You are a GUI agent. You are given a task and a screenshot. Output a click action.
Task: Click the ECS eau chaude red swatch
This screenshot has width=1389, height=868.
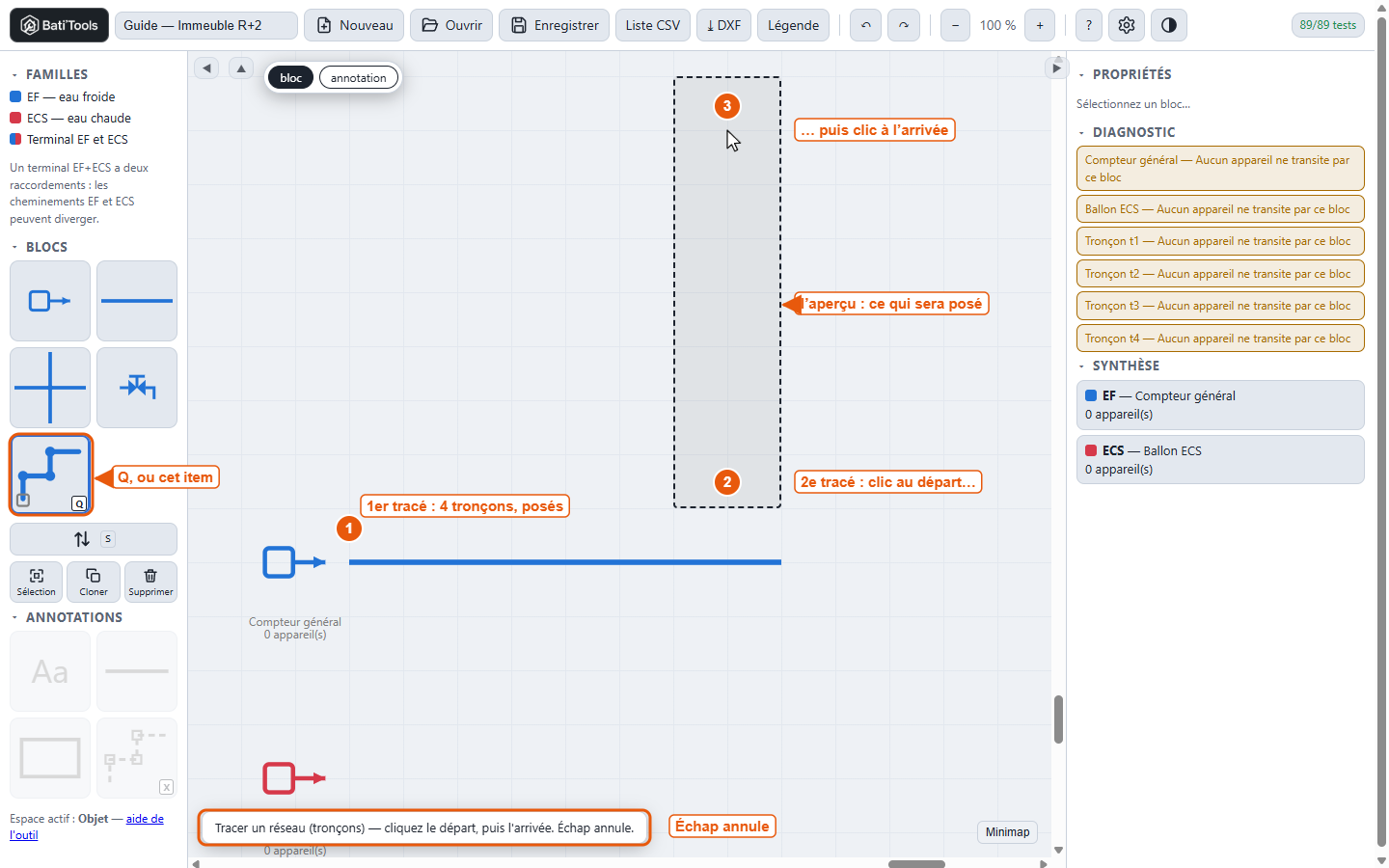click(x=15, y=118)
